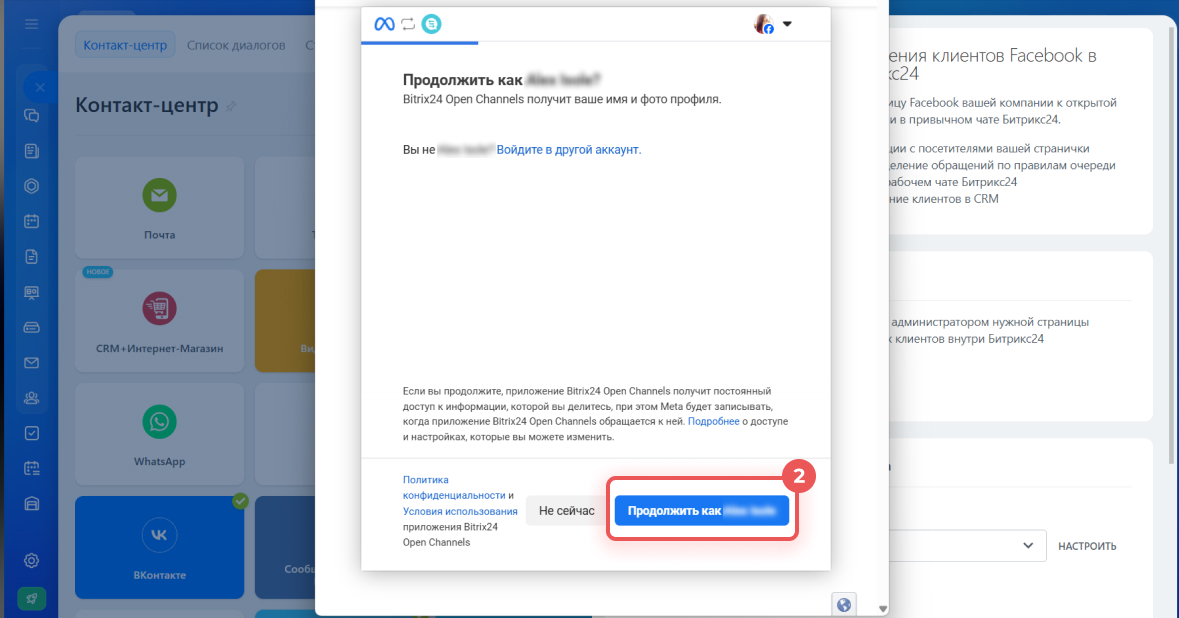Click the CRM+Интернет-Магазин card label
The width and height of the screenshot is (1179, 618).
point(159,348)
